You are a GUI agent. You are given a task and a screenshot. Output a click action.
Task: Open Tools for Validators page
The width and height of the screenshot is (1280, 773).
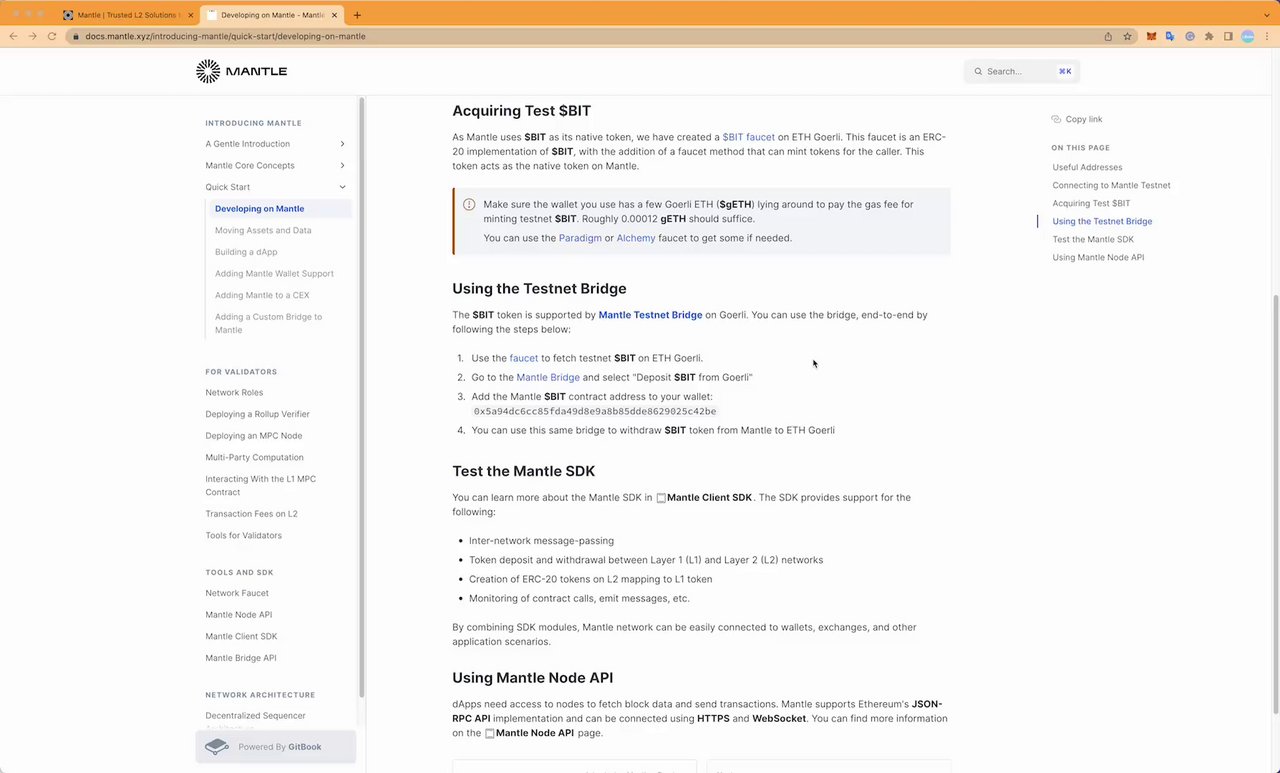[x=243, y=536]
